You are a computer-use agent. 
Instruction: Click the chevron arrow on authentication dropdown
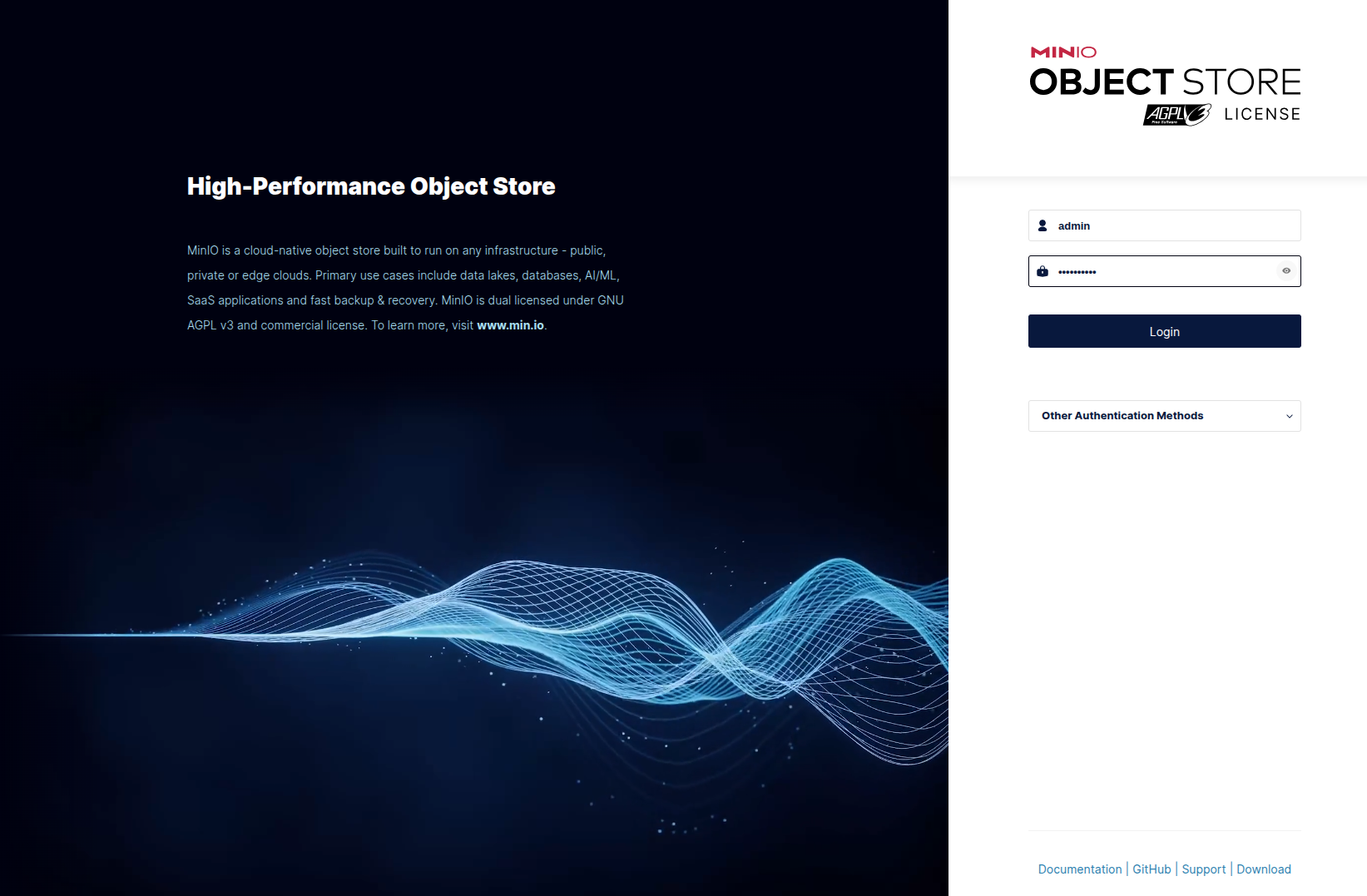click(x=1289, y=416)
